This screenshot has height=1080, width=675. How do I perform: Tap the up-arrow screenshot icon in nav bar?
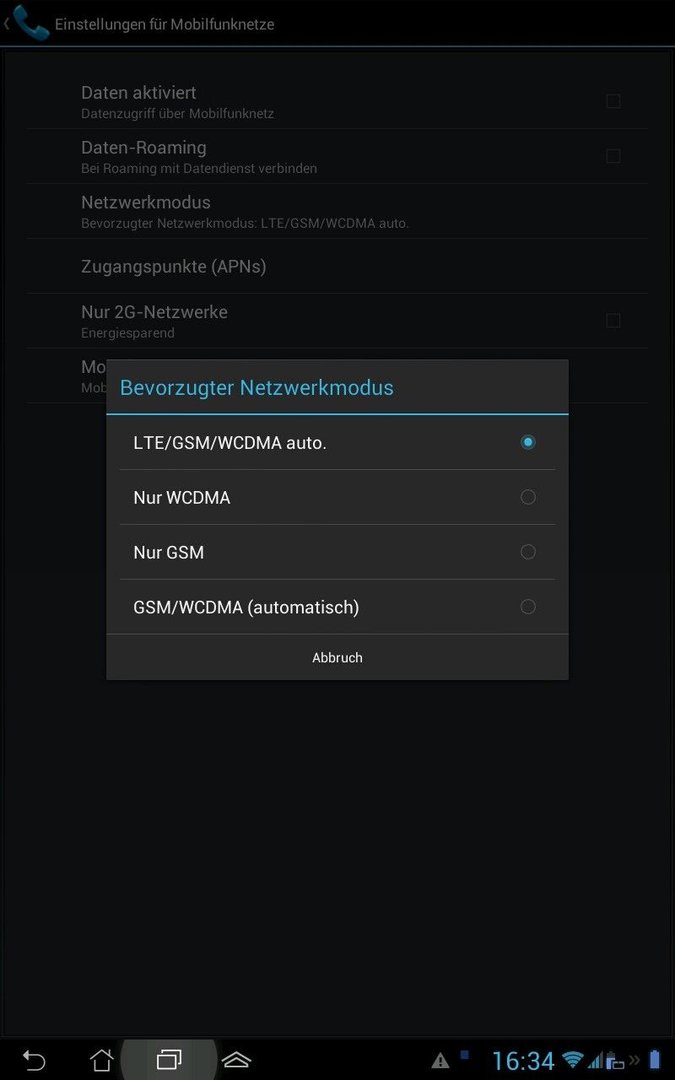236,1059
